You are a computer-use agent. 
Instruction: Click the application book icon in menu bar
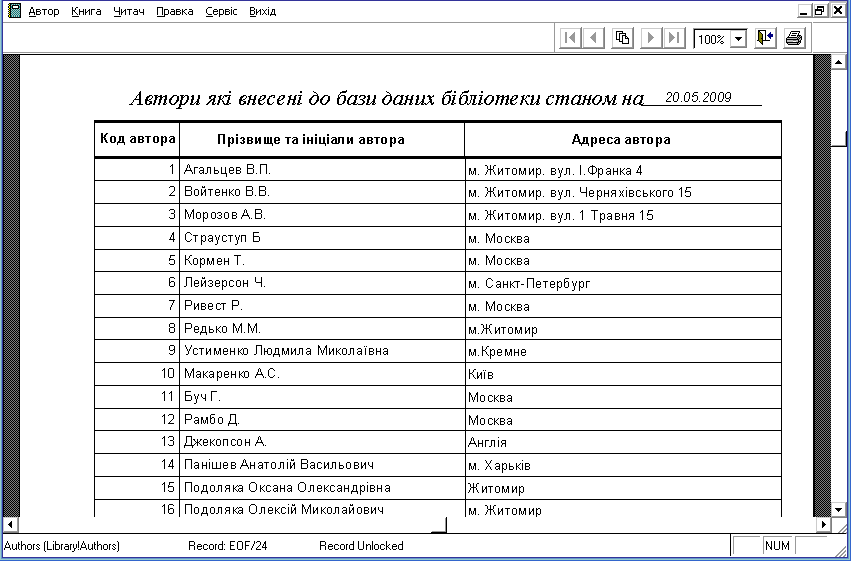click(14, 10)
